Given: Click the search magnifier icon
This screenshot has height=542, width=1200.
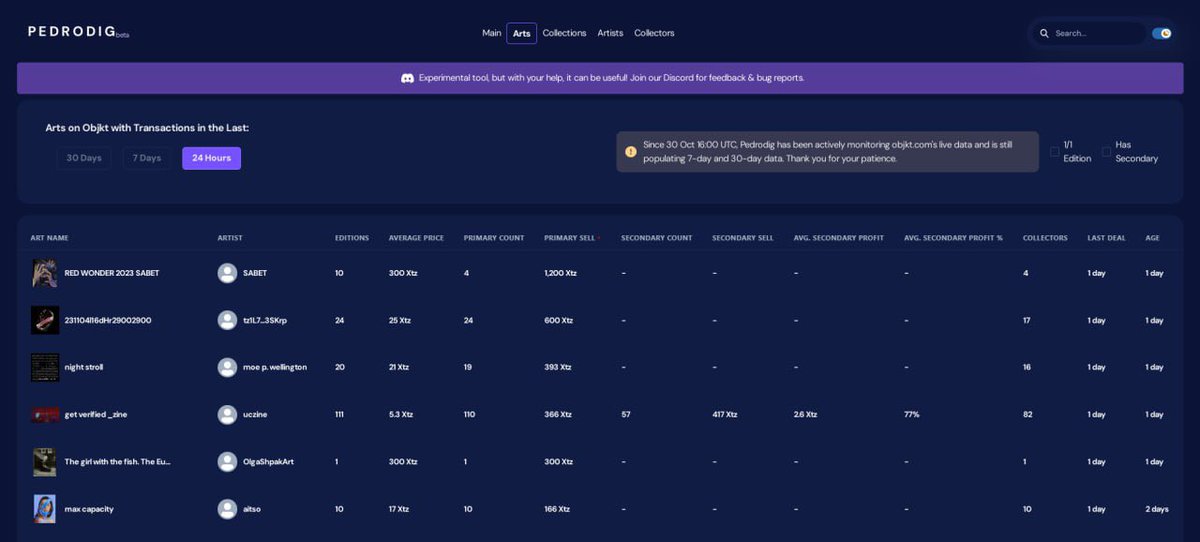Looking at the screenshot, I should (1045, 33).
